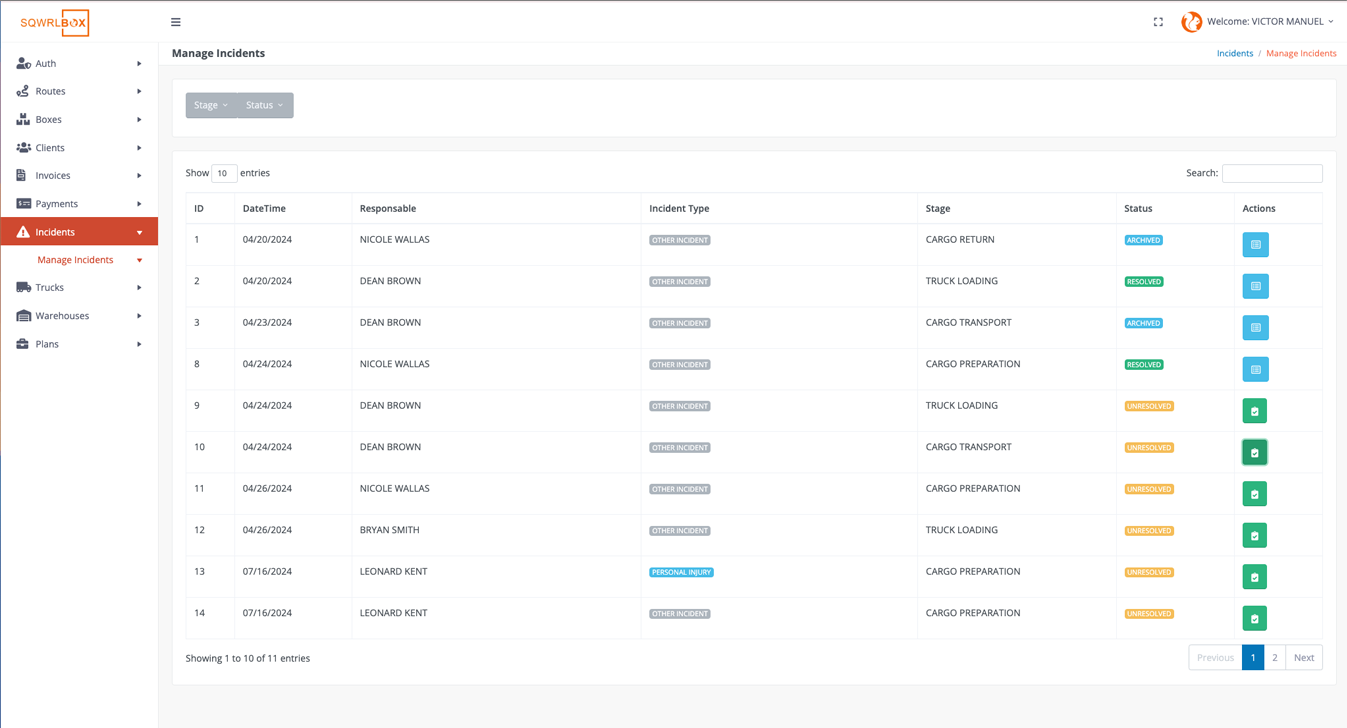Select Manage Incidents submenu item
The height and width of the screenshot is (728, 1347).
coord(76,260)
